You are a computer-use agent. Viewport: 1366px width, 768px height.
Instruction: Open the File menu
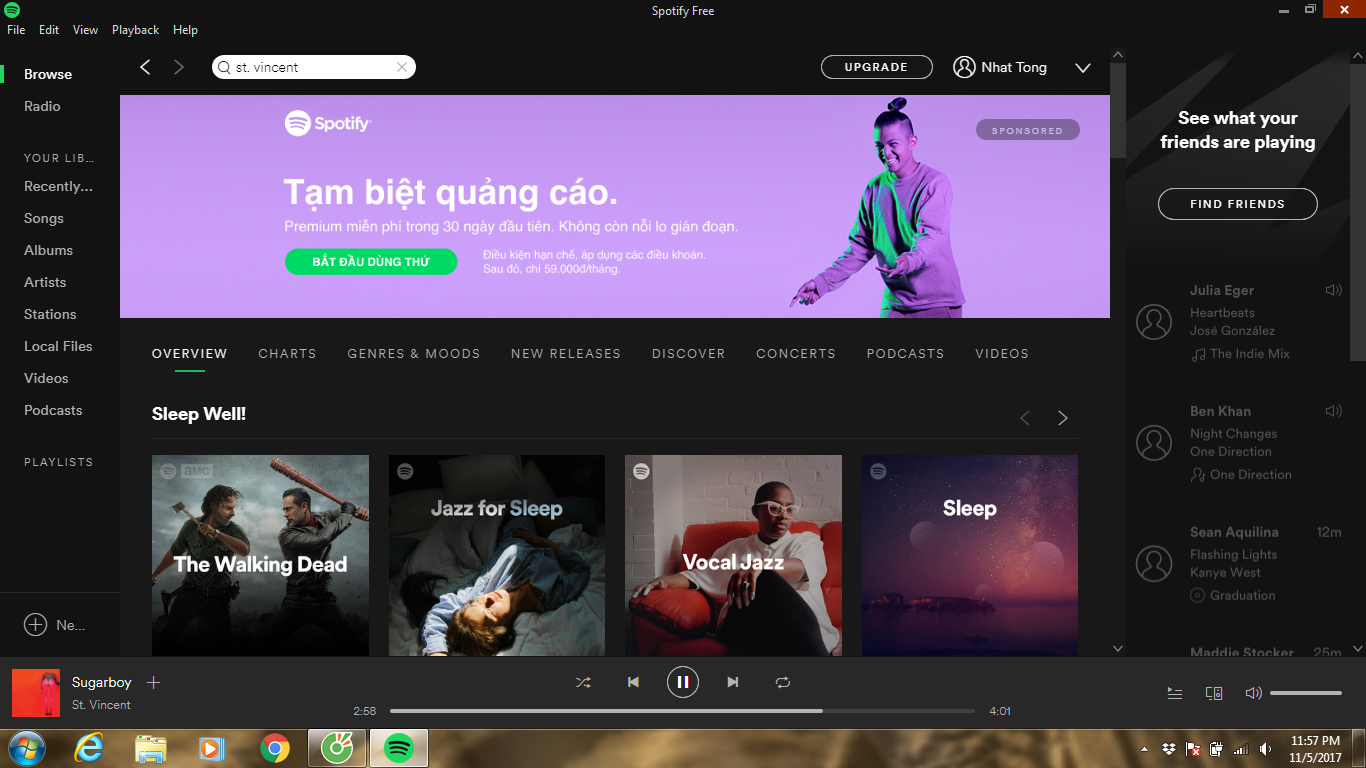(x=16, y=30)
